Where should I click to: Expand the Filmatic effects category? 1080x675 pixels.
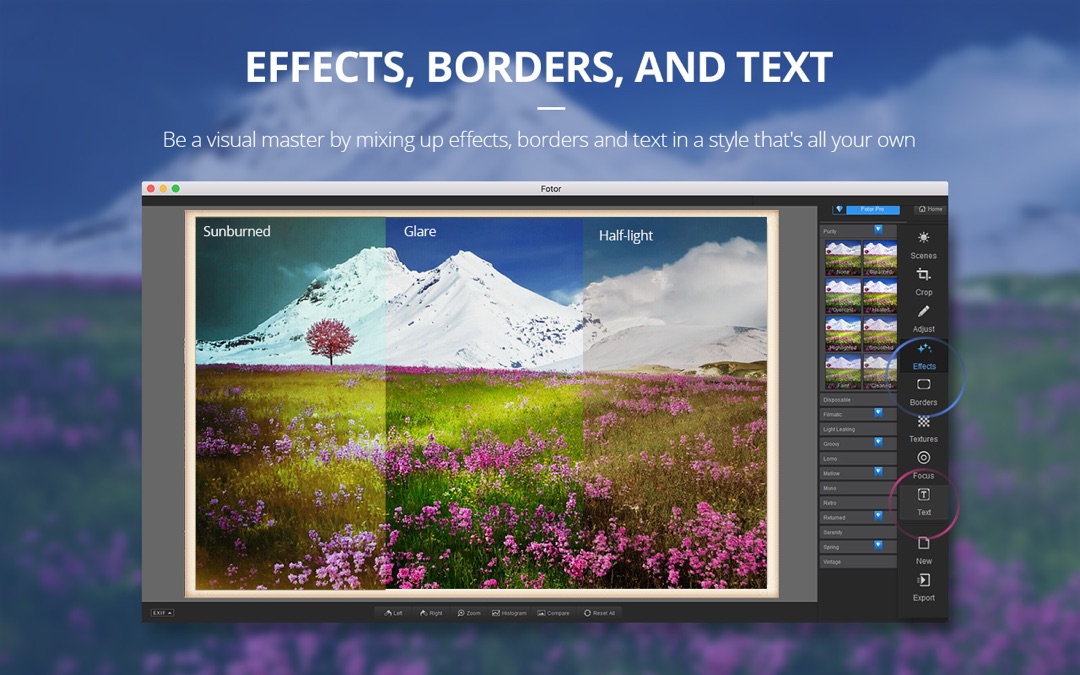858,414
